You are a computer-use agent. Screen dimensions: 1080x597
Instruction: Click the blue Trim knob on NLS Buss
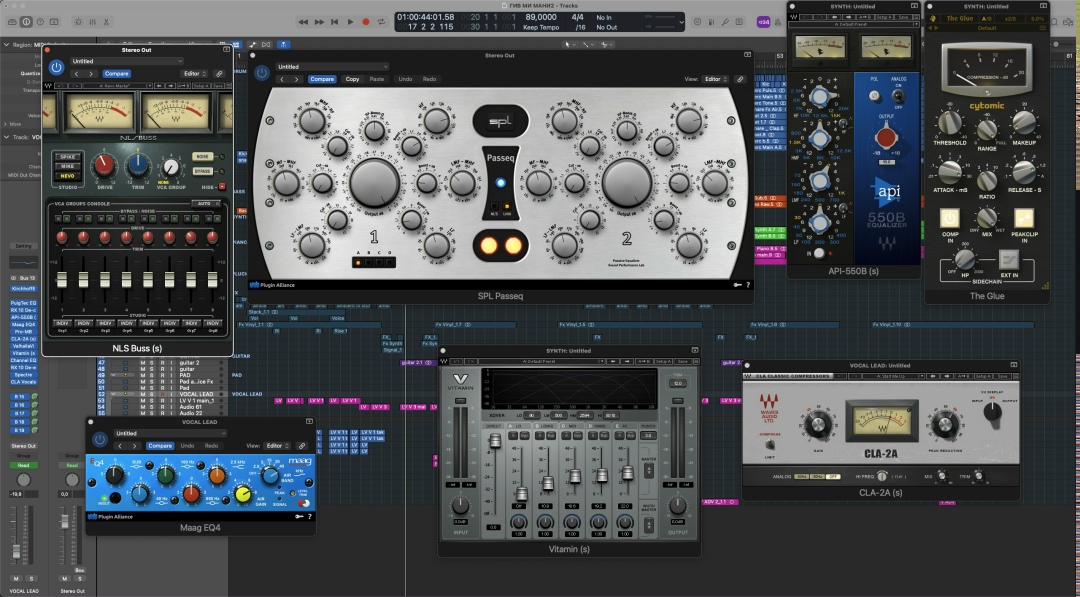(x=138, y=165)
